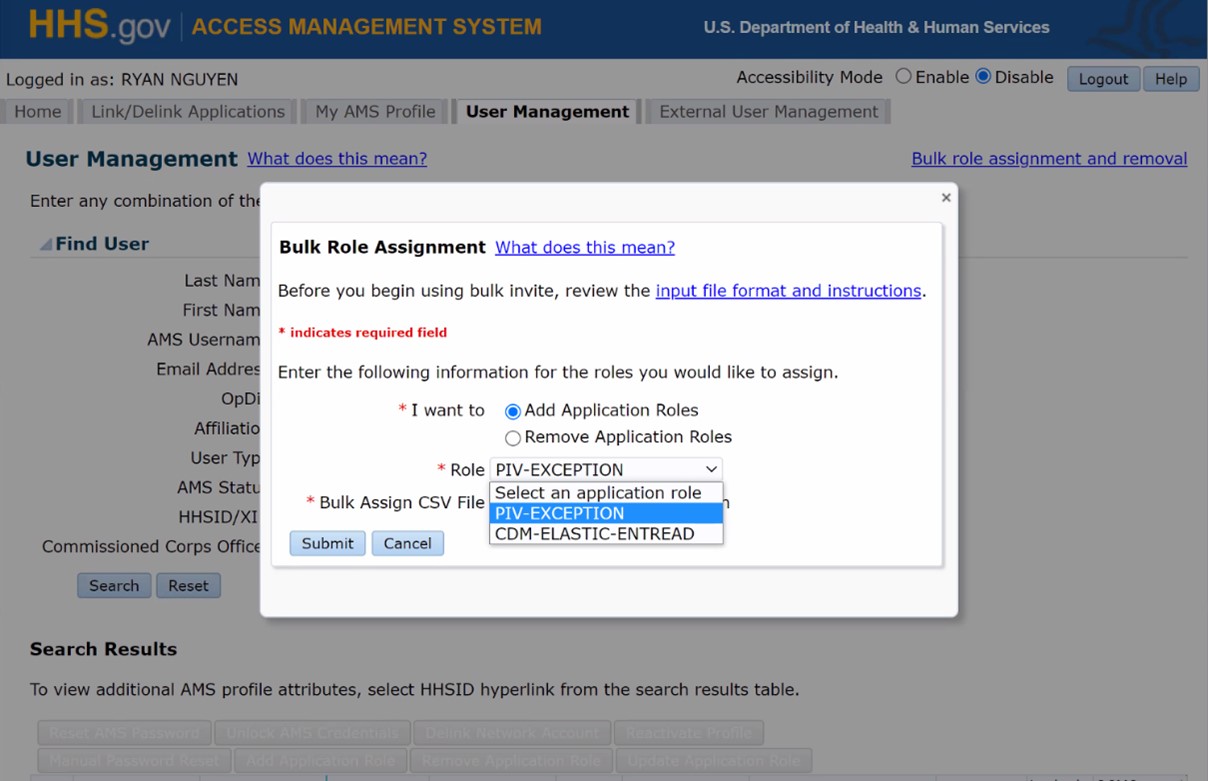Switch to the Home tab
The width and height of the screenshot is (1208, 781).
(x=38, y=112)
